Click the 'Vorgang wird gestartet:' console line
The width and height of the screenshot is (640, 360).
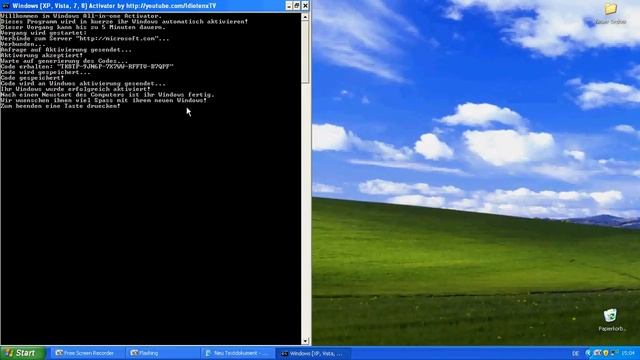coord(44,33)
